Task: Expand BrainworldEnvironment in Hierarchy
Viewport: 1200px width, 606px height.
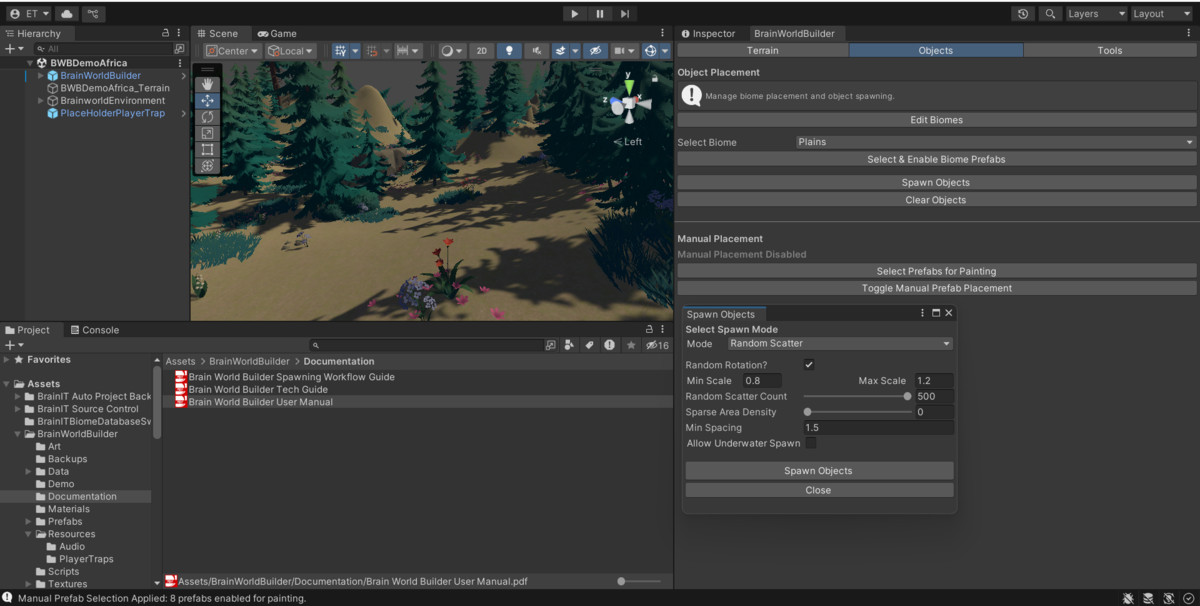Action: click(40, 100)
